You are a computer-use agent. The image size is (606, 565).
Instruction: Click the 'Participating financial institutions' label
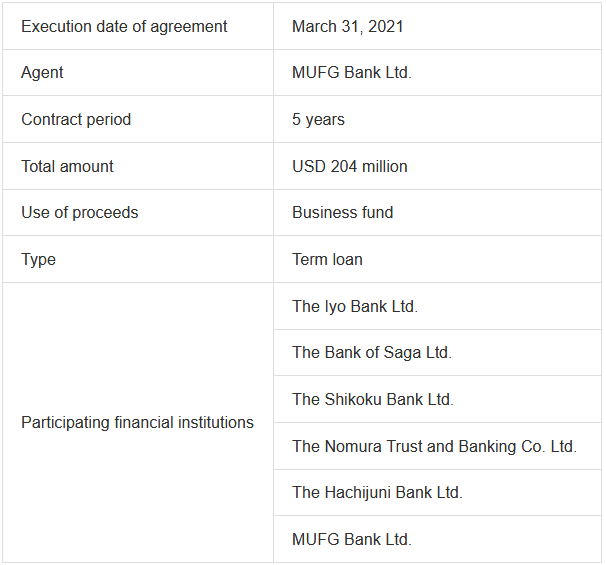137,422
